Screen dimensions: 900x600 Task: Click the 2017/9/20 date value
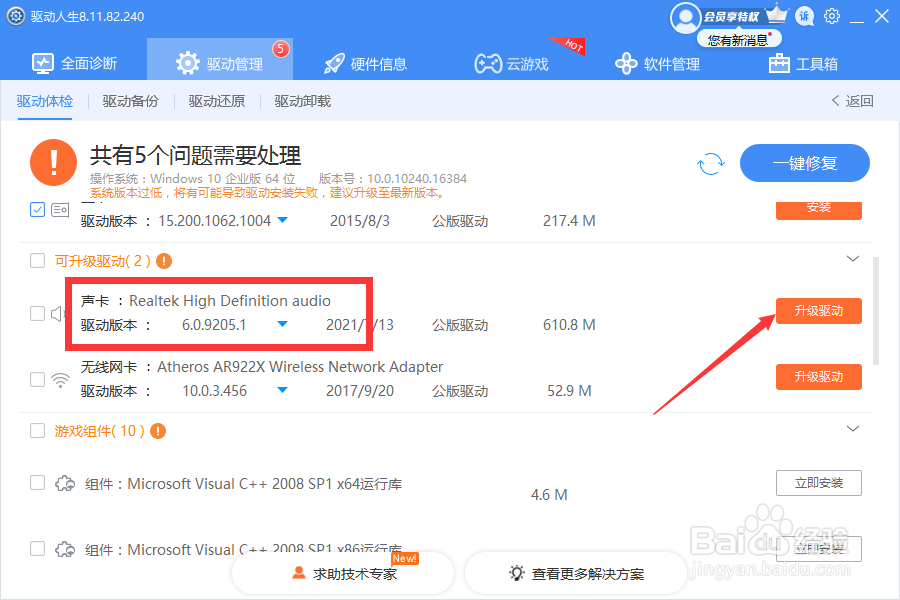(360, 391)
